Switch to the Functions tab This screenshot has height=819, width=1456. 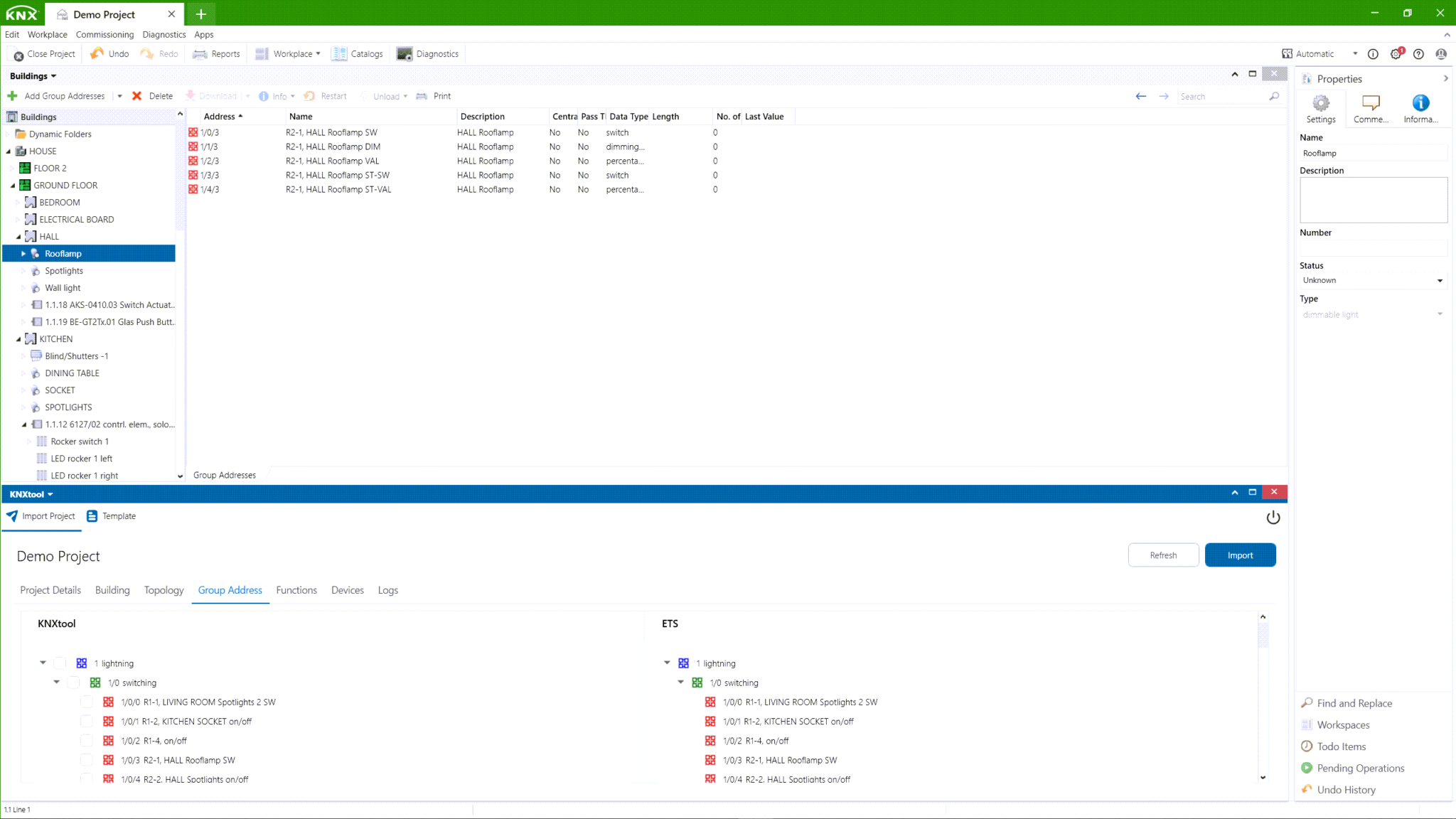tap(296, 590)
